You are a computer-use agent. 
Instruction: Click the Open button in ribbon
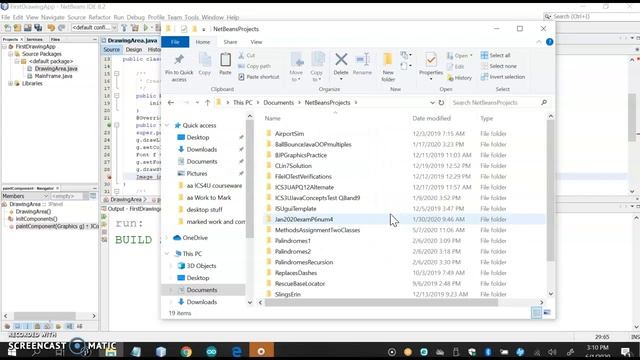459,56
